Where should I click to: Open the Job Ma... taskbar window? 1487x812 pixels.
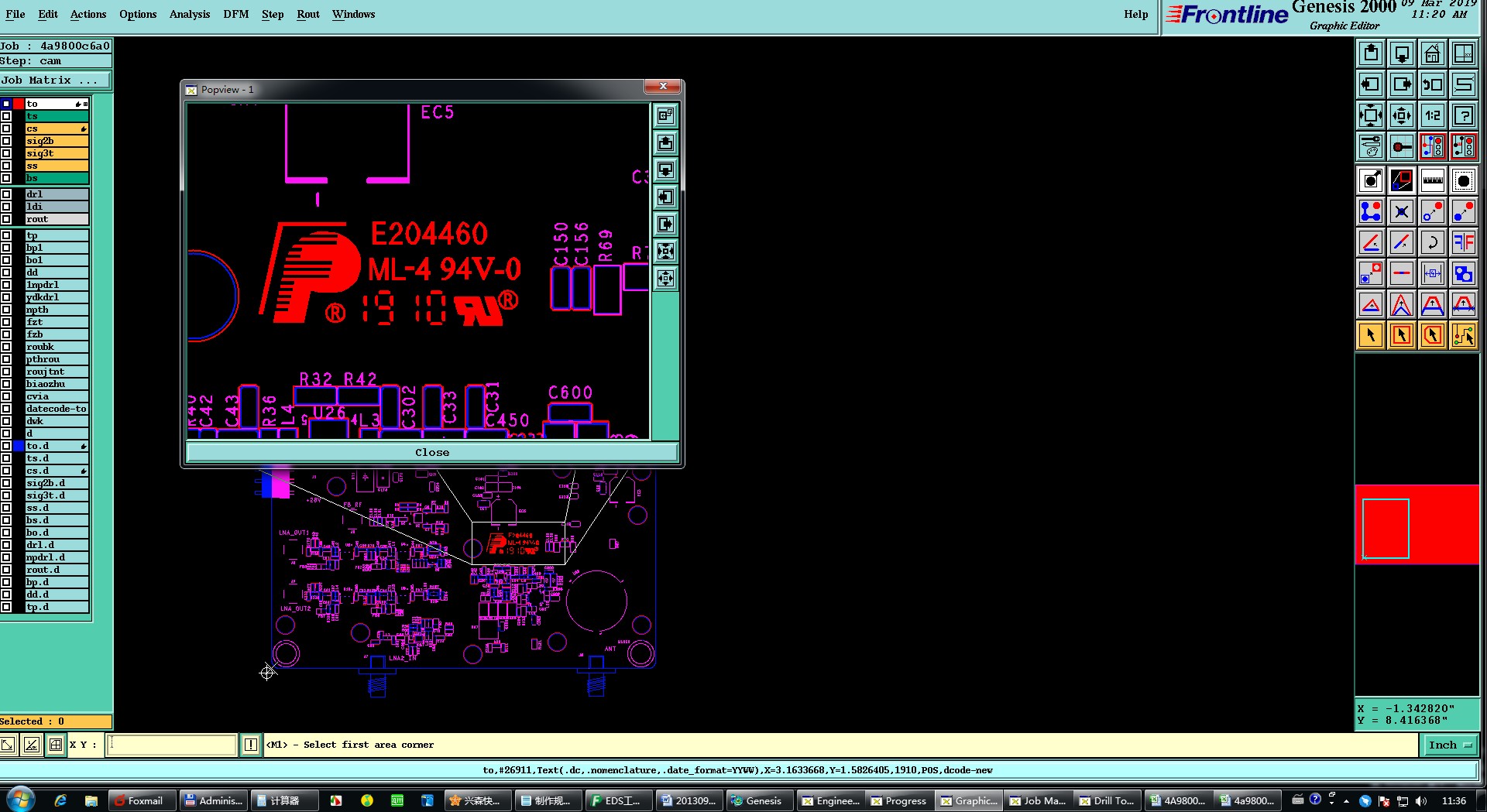pyautogui.click(x=1039, y=800)
